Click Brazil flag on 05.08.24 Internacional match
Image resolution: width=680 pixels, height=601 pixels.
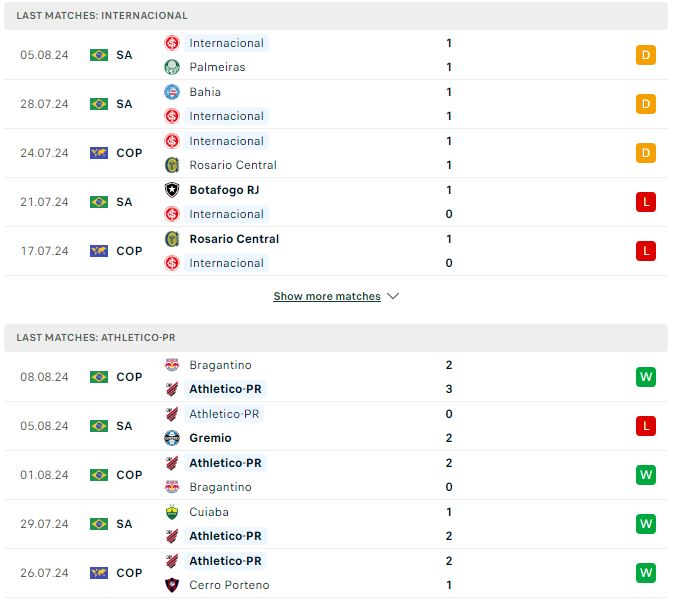click(x=99, y=55)
